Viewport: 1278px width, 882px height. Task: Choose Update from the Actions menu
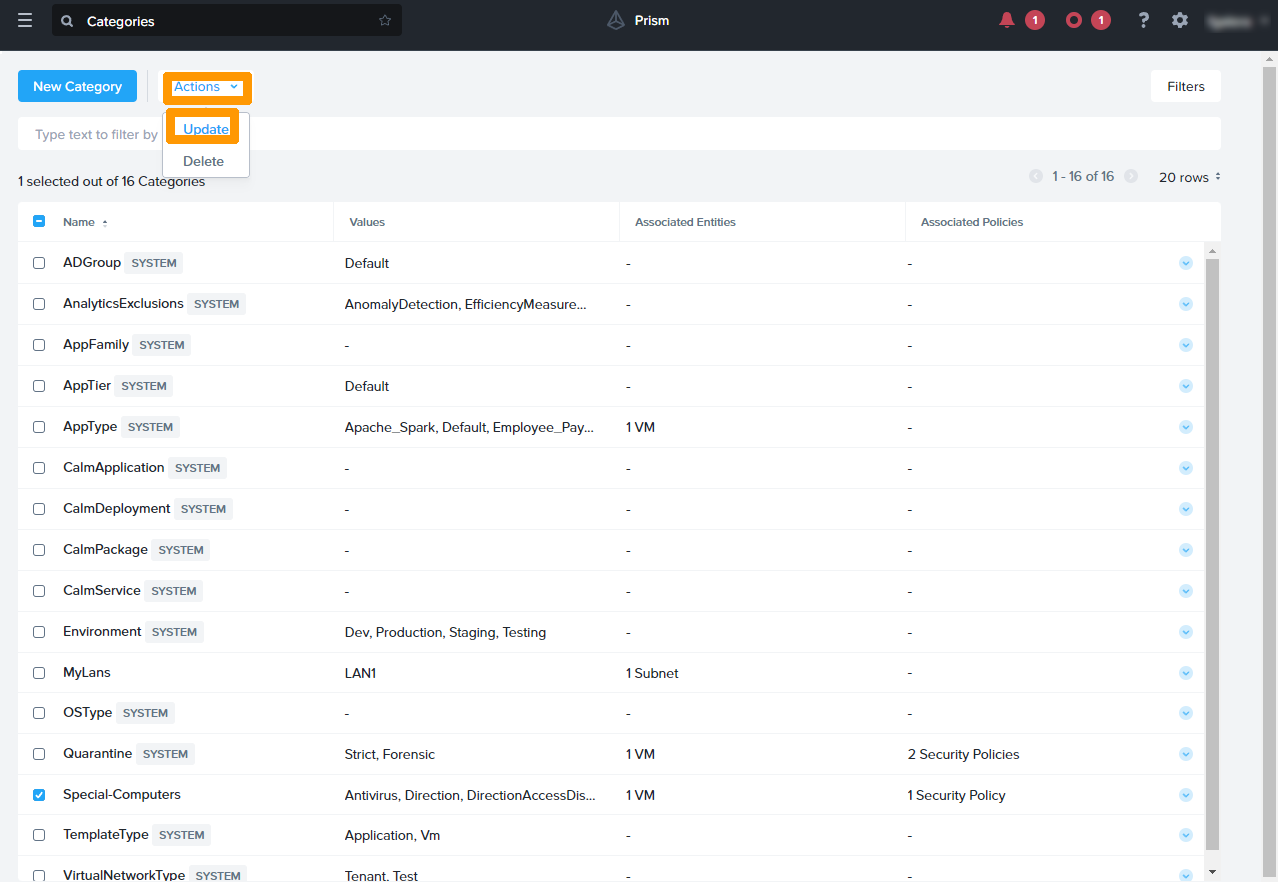[206, 129]
